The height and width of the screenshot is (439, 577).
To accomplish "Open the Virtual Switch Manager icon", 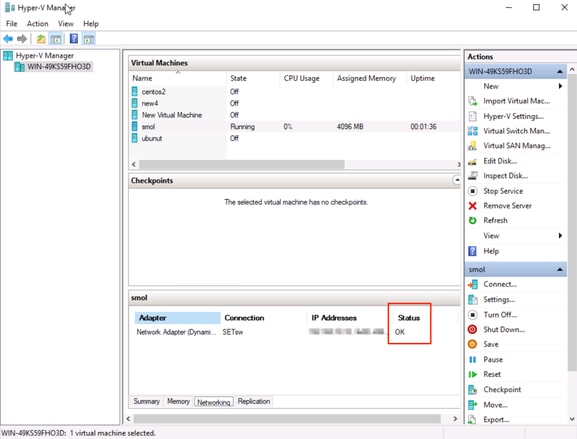I will click(472, 131).
